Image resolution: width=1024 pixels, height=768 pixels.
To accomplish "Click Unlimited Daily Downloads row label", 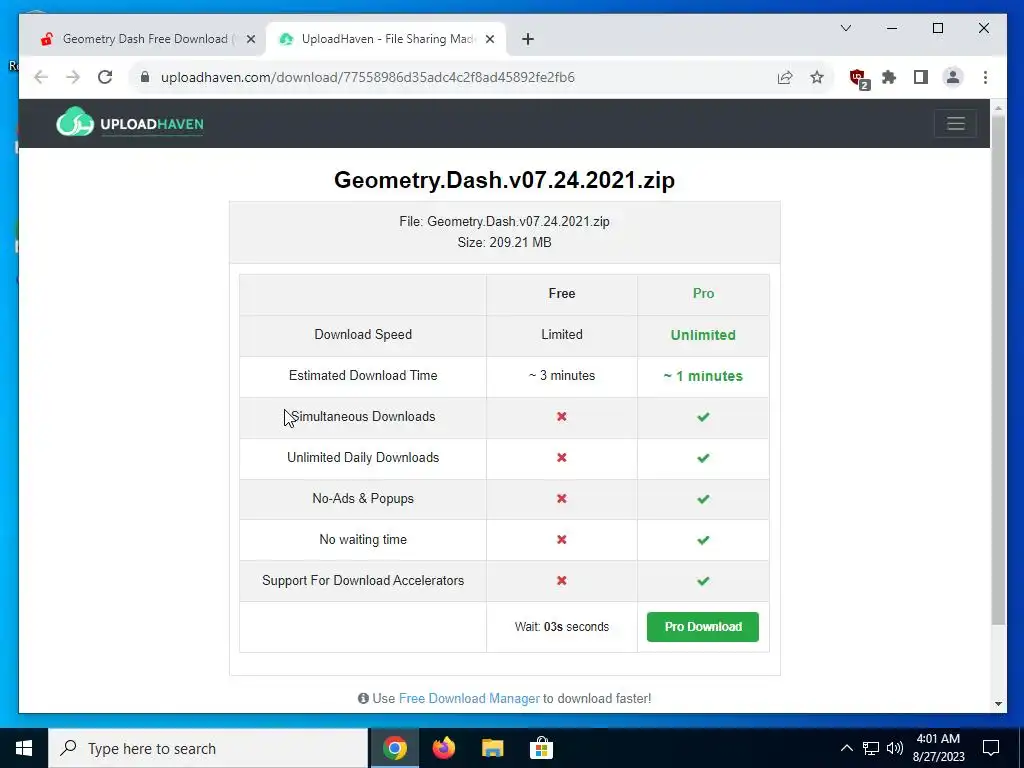I will (x=363, y=458).
